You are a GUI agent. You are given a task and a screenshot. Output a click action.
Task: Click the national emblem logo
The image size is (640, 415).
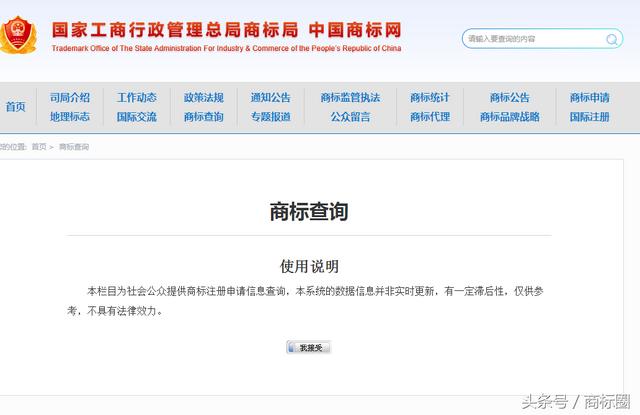click(18, 35)
